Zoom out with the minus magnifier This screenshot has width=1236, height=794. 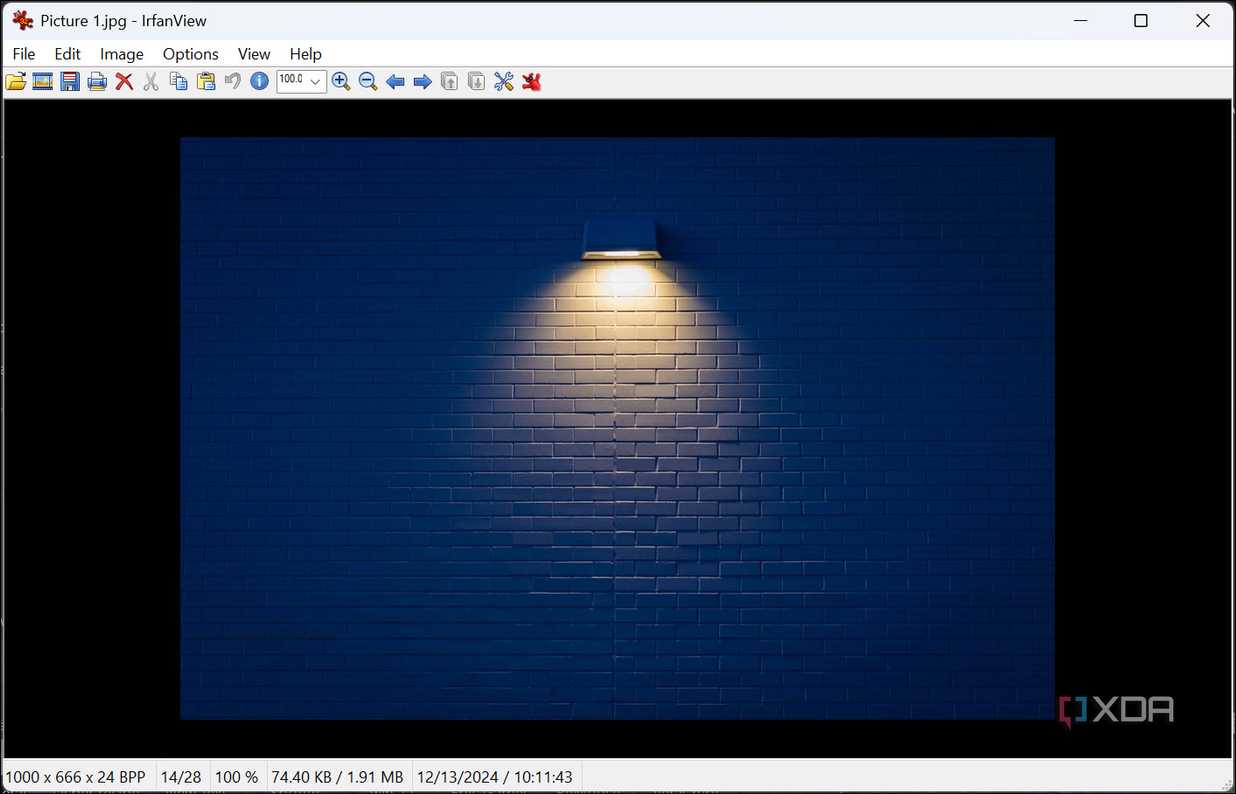(x=368, y=82)
